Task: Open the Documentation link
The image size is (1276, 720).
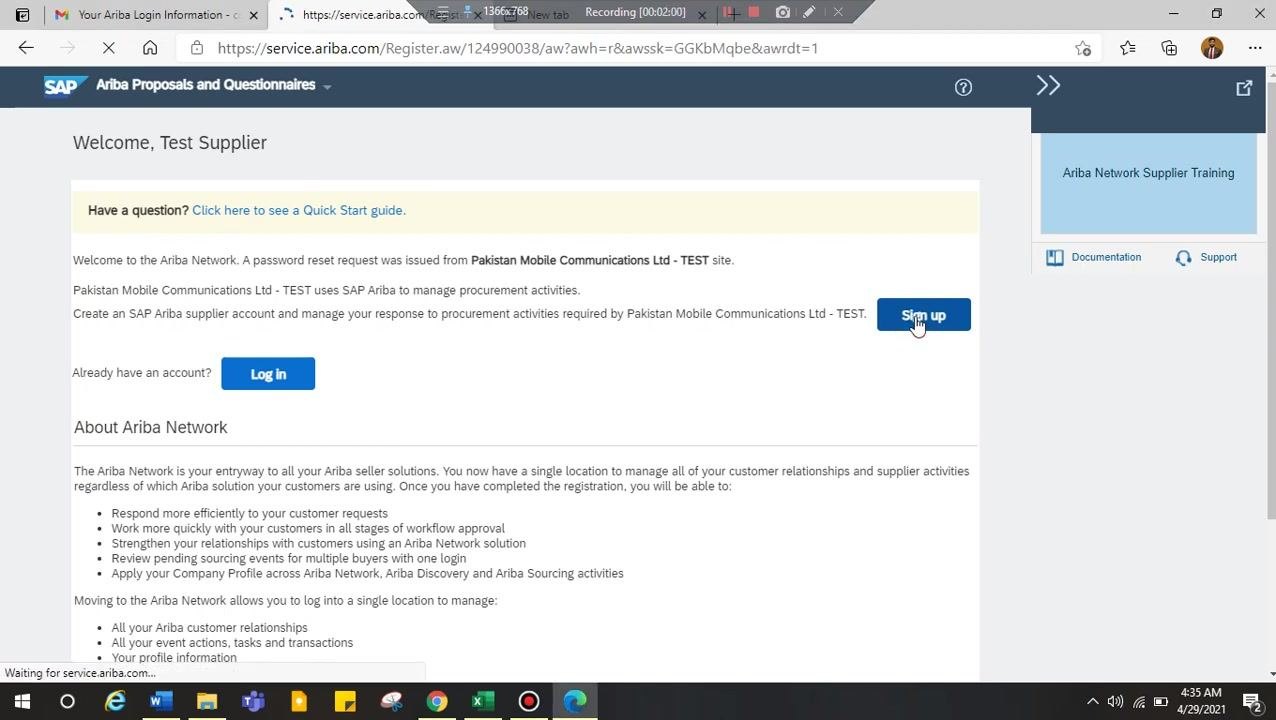Action: click(x=1106, y=257)
